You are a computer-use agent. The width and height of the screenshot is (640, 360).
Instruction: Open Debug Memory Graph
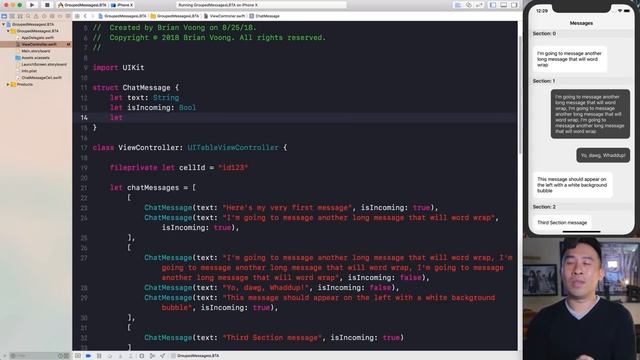pos(152,356)
